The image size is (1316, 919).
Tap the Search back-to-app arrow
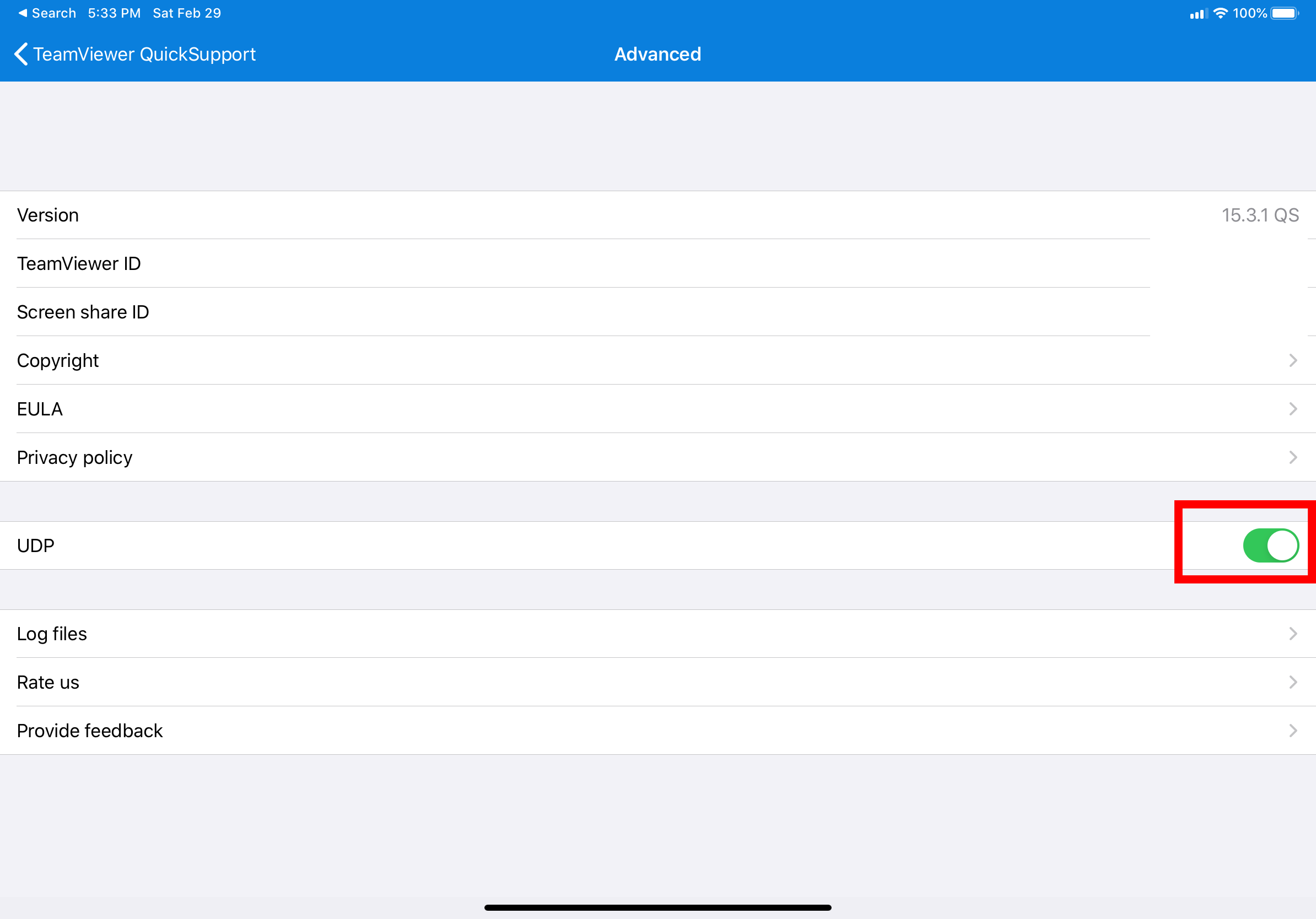23,13
